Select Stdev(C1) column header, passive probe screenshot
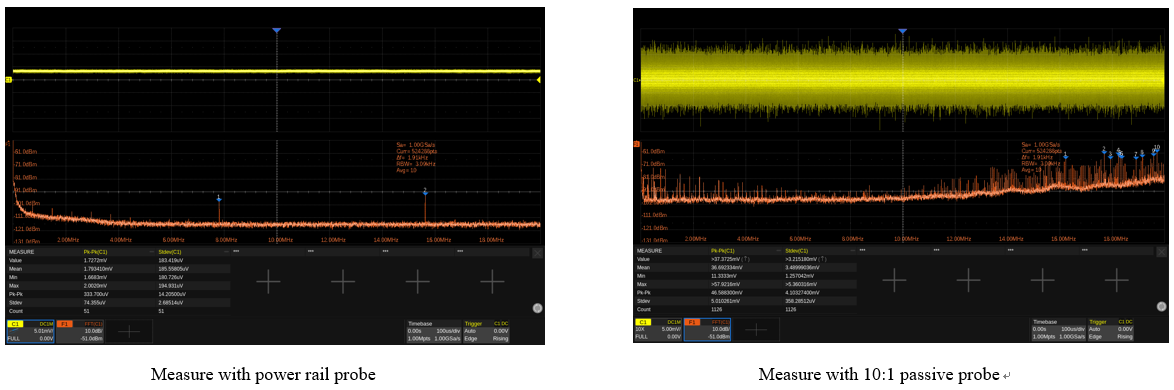 [798, 251]
